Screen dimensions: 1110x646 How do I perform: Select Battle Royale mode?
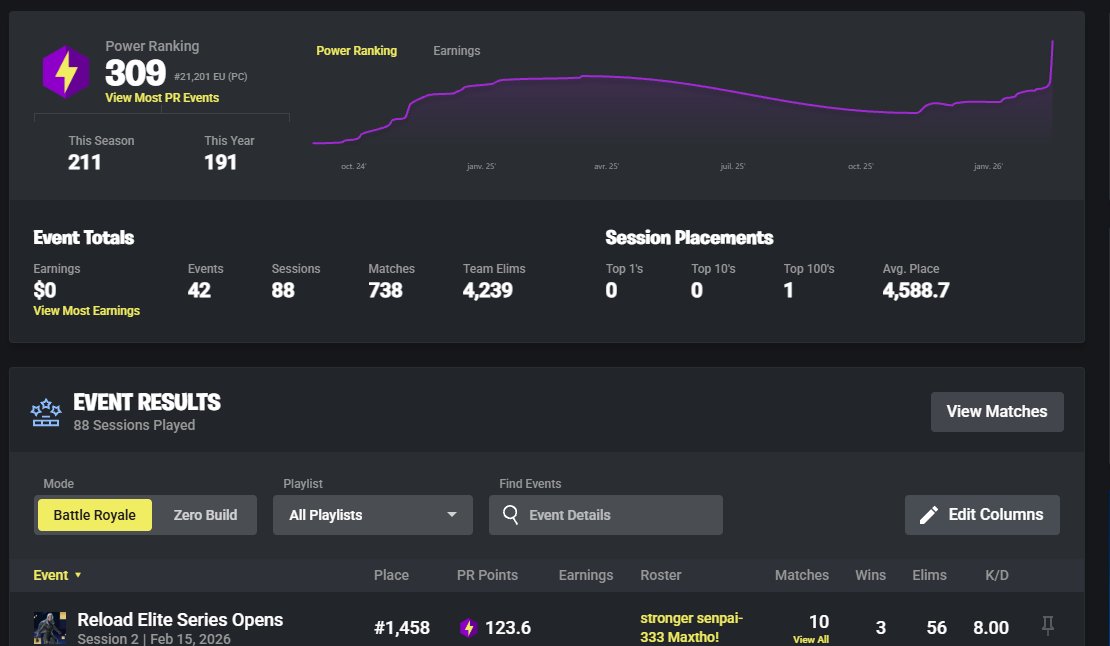pyautogui.click(x=94, y=515)
